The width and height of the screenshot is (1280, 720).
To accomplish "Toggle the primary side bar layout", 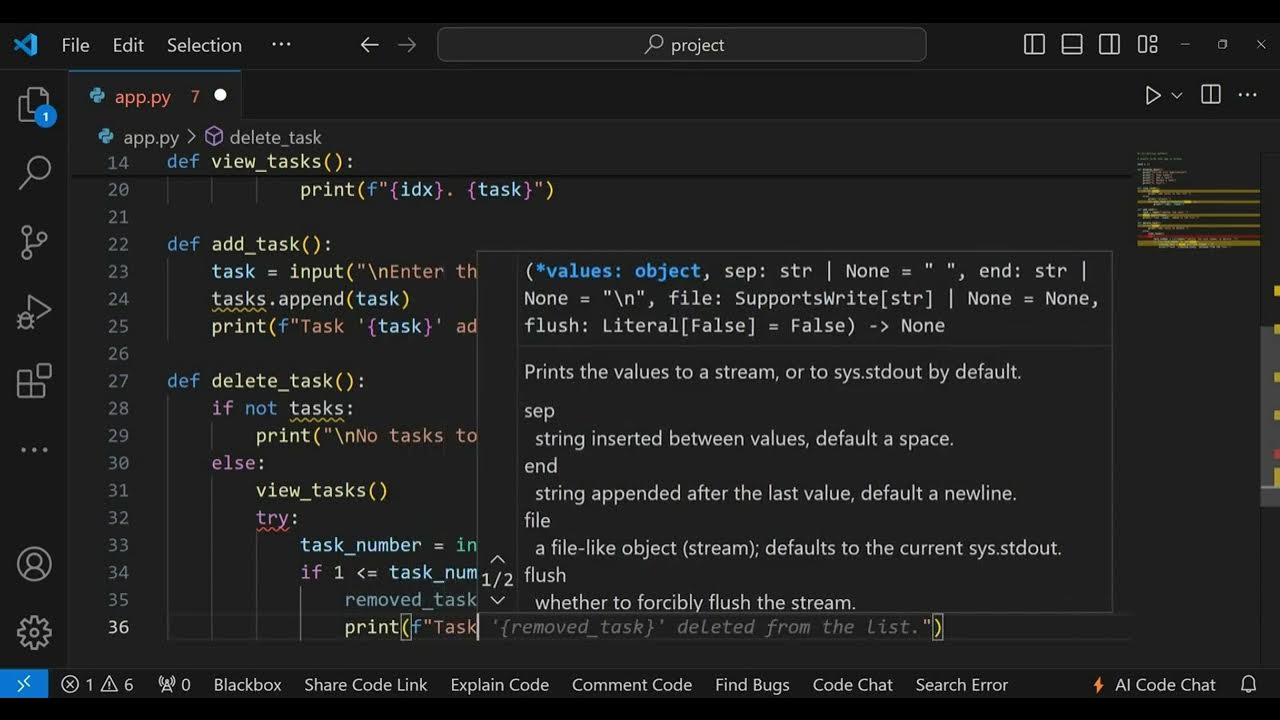I will [x=1035, y=45].
